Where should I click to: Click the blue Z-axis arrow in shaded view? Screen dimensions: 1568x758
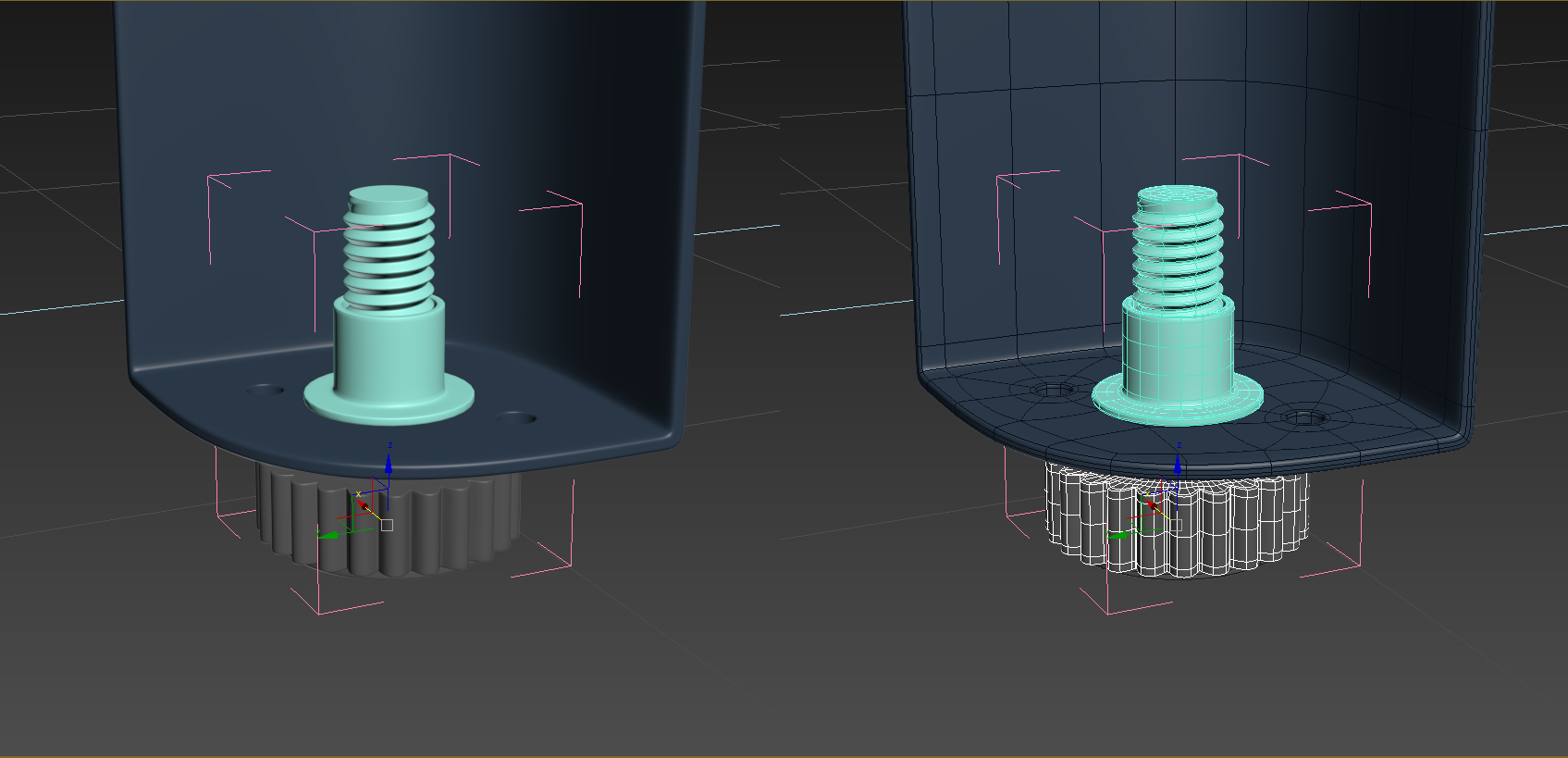[x=389, y=463]
